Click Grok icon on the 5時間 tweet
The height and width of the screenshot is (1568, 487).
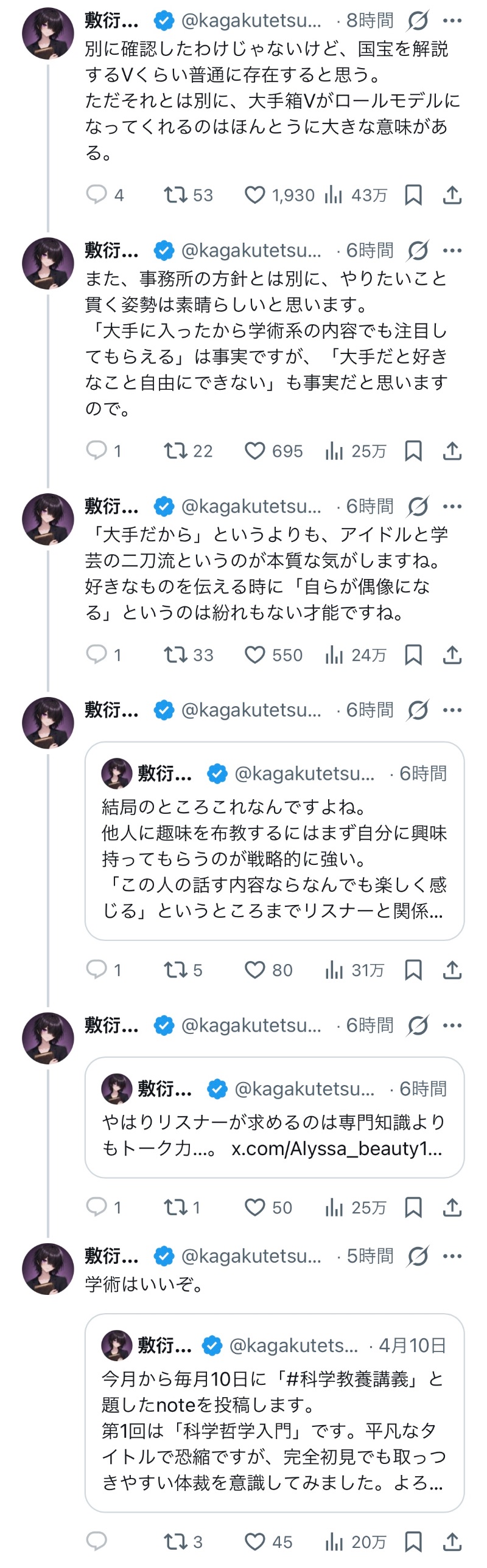418,1256
